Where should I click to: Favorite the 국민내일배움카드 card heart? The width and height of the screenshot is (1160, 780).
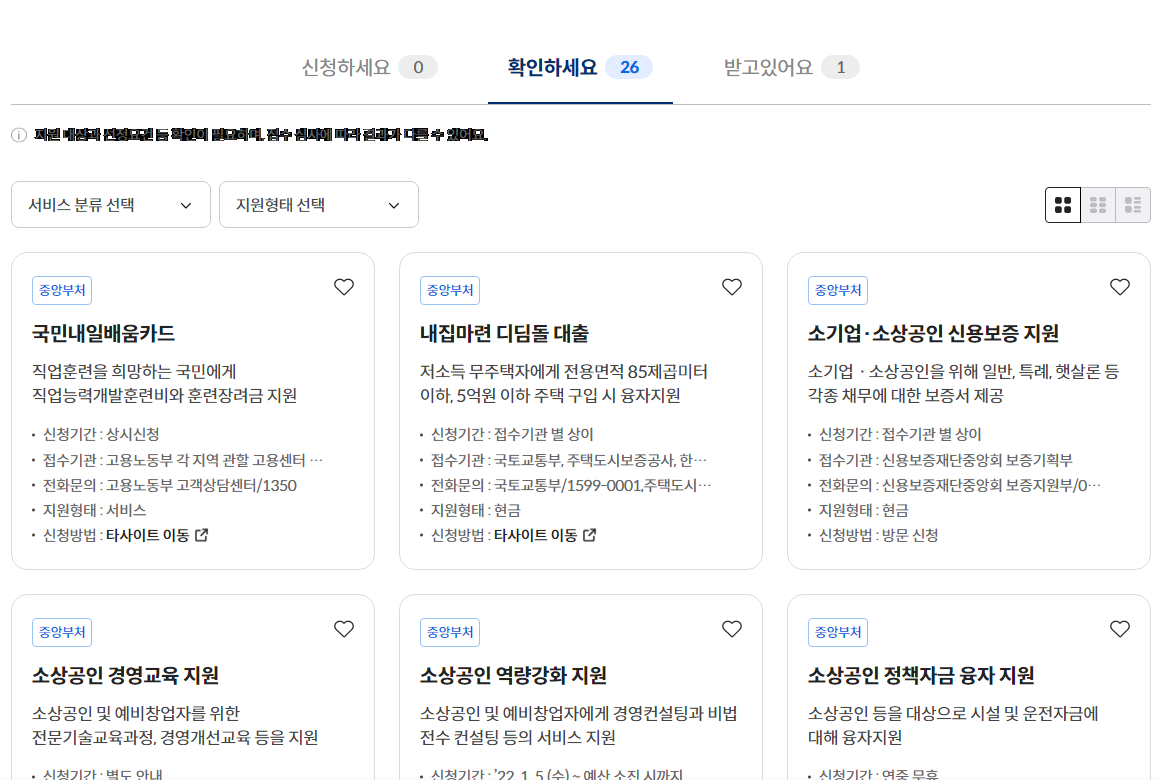tap(343, 286)
